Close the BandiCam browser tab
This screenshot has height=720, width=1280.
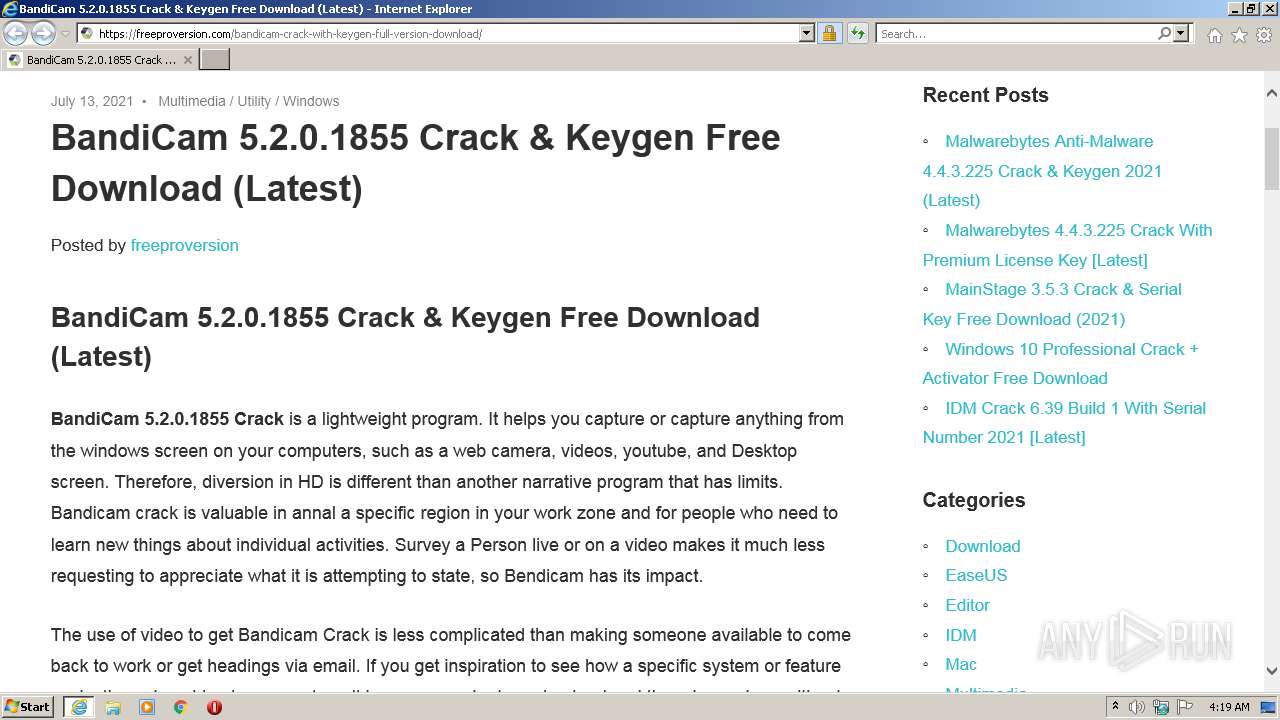[187, 60]
